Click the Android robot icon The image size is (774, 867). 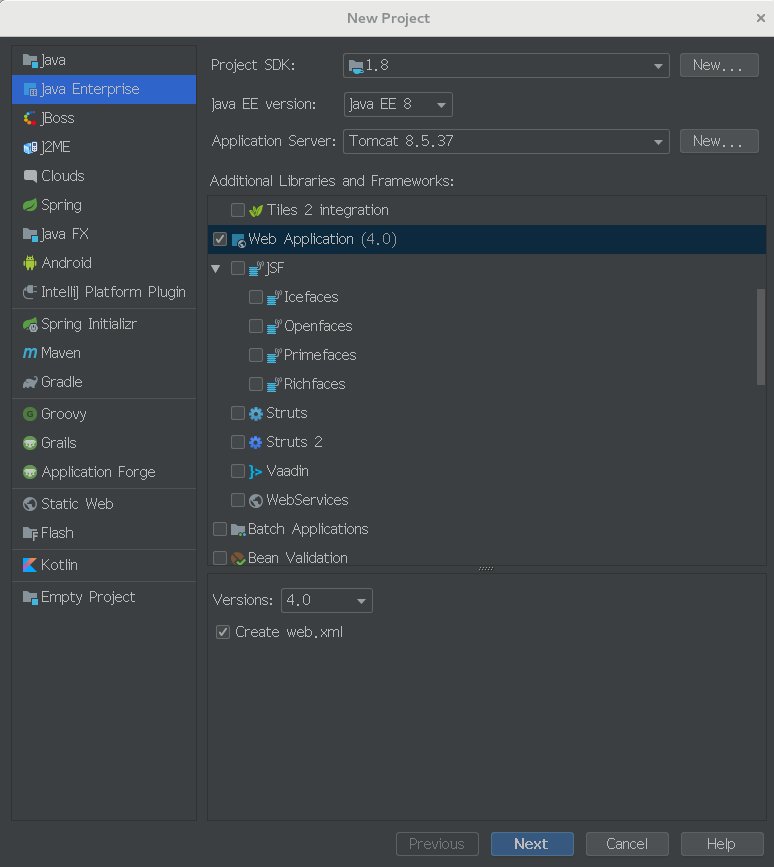point(30,263)
